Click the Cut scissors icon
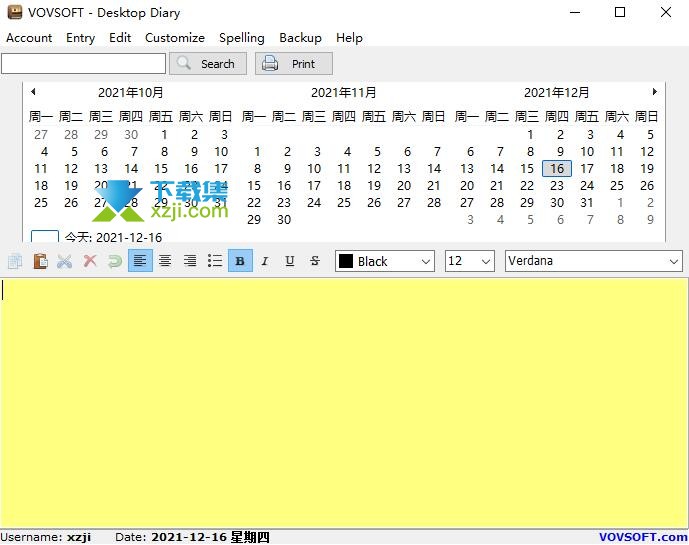 65,261
